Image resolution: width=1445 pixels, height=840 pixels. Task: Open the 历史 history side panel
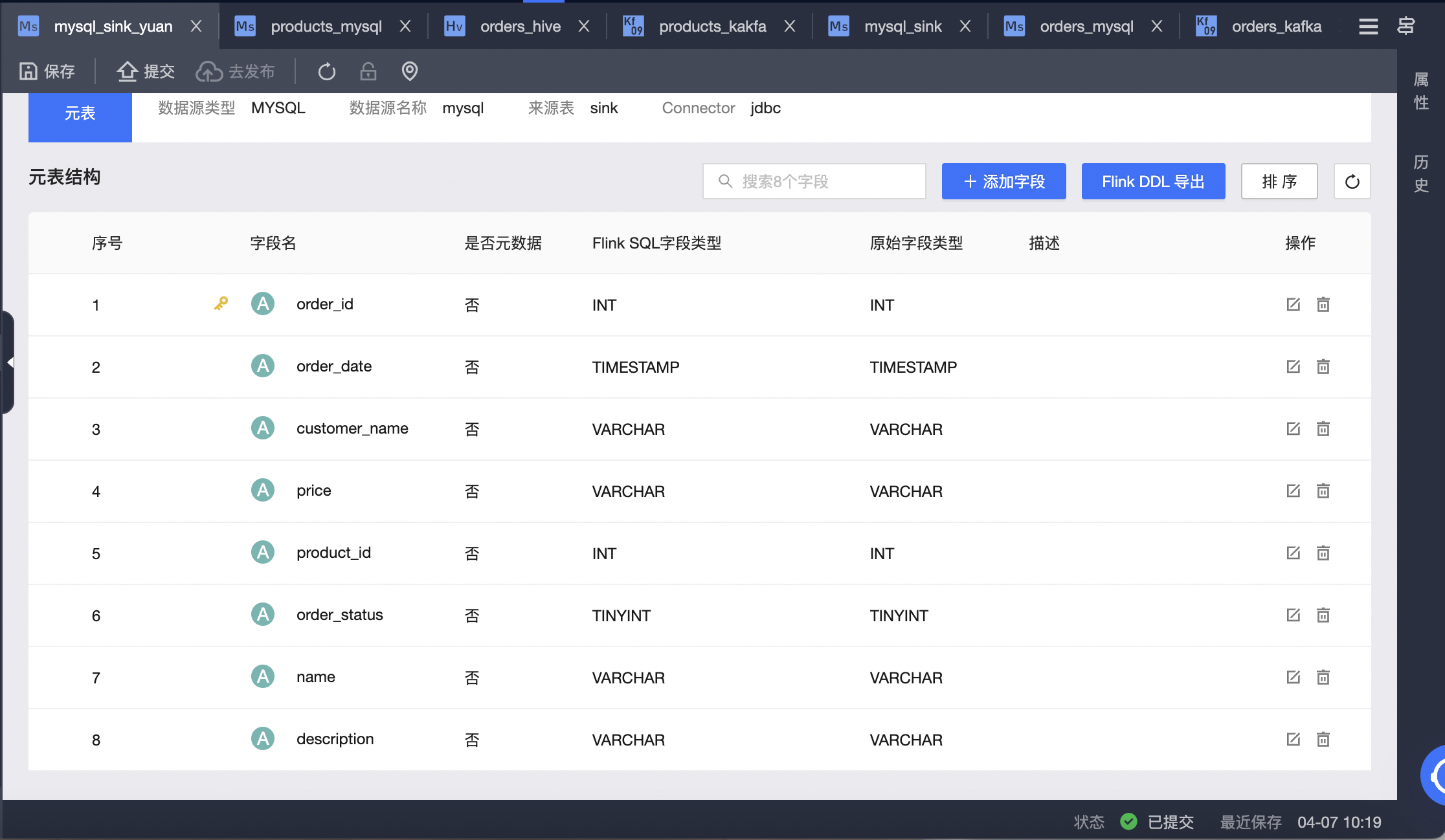(1421, 173)
